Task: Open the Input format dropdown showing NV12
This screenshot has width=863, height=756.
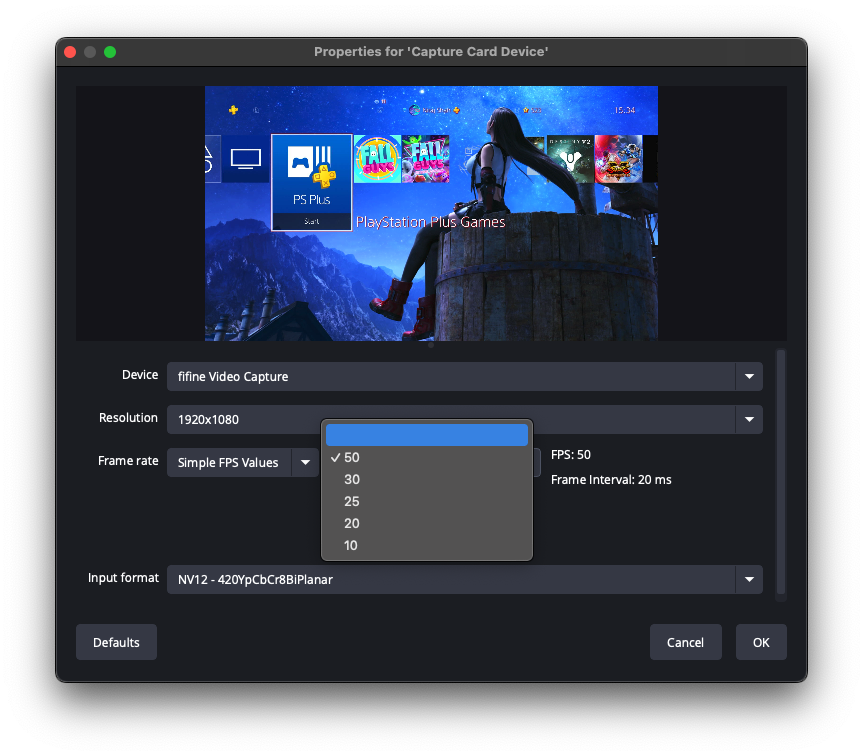Action: (x=465, y=579)
